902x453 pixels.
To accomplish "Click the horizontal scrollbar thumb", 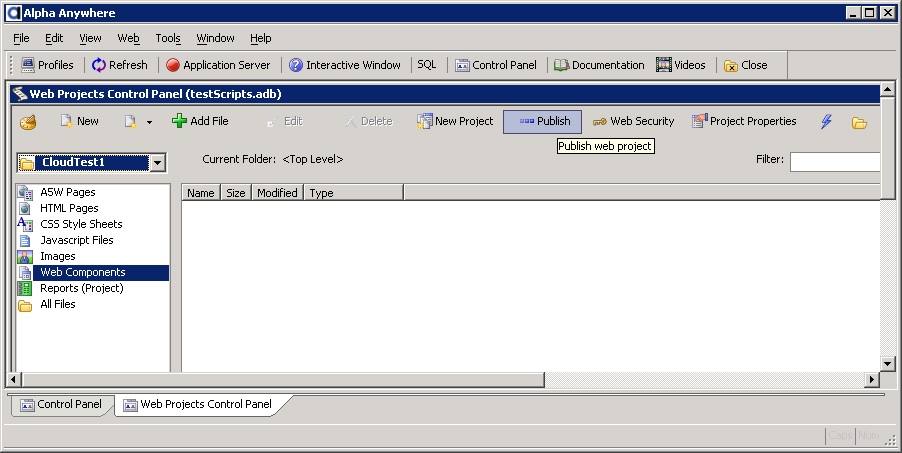I will click(x=282, y=379).
